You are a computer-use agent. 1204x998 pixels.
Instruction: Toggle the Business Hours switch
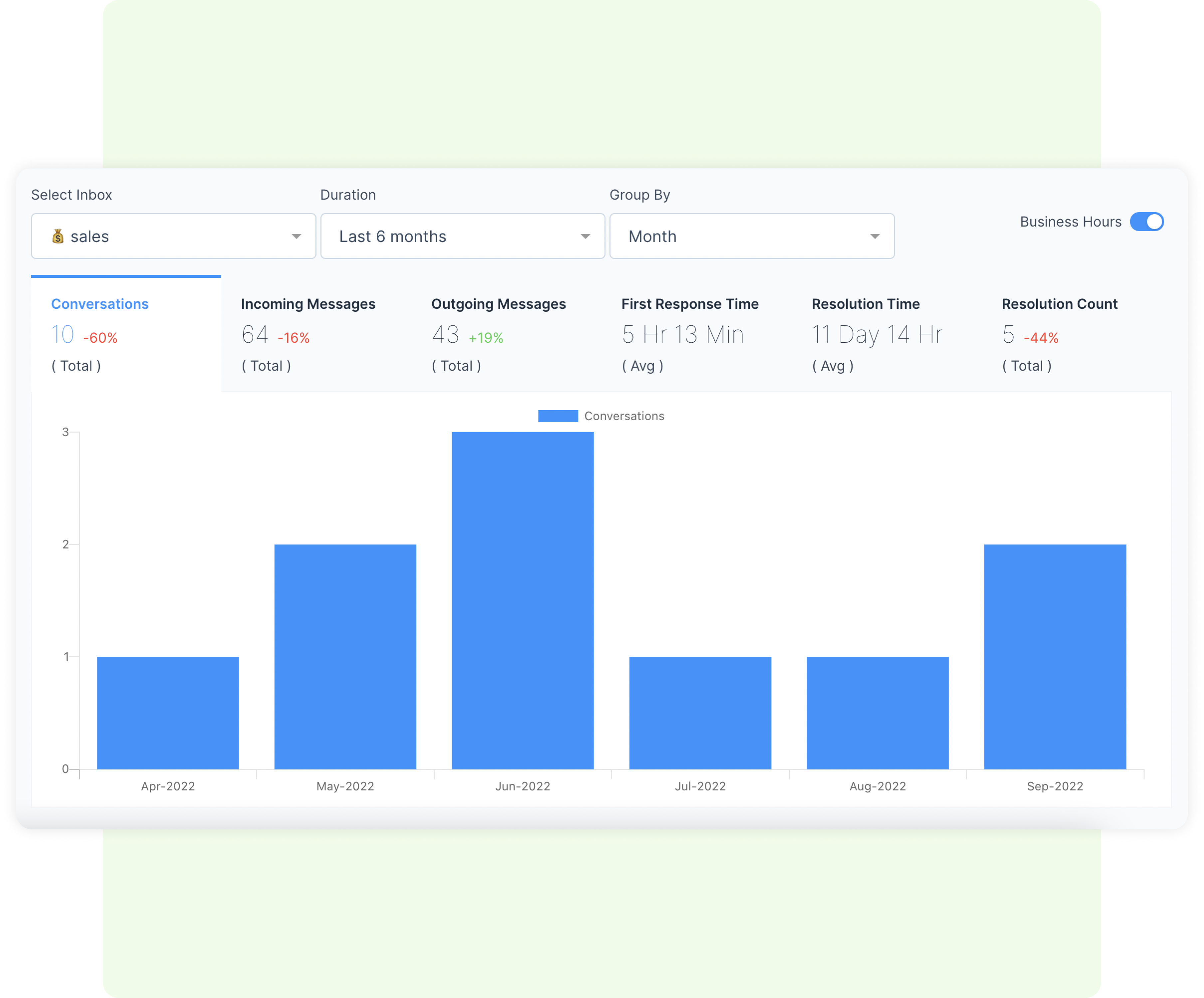tap(1147, 222)
